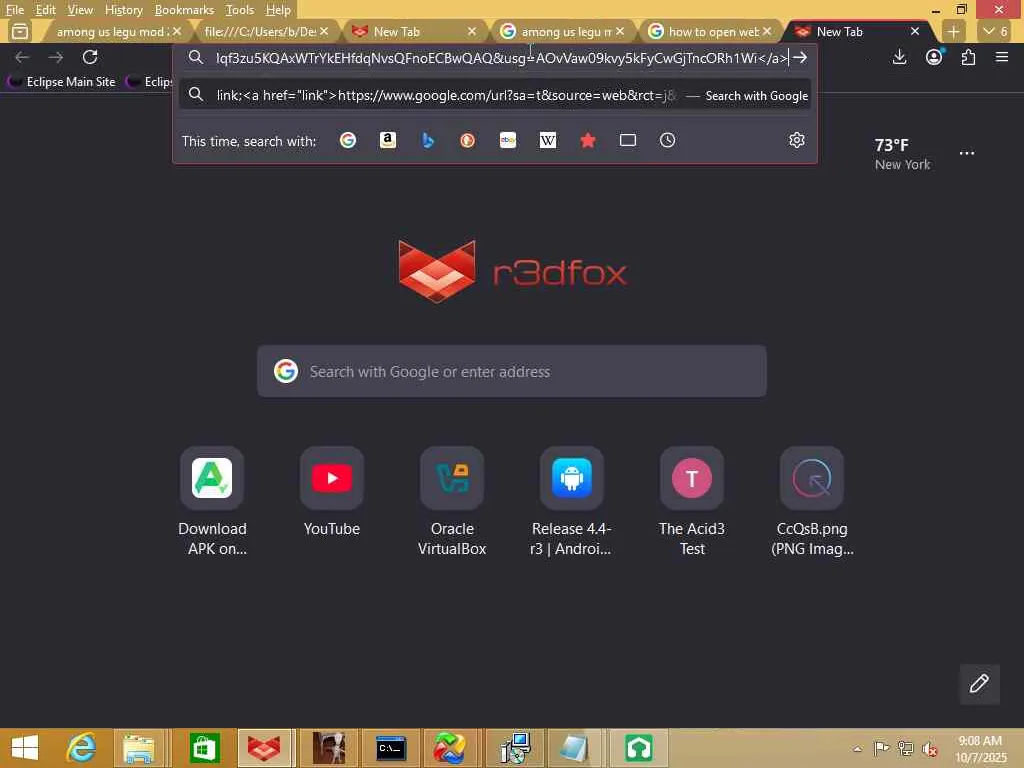The width and height of the screenshot is (1024, 768).
Task: Switch to 'how to open web' tab
Action: pos(713,31)
